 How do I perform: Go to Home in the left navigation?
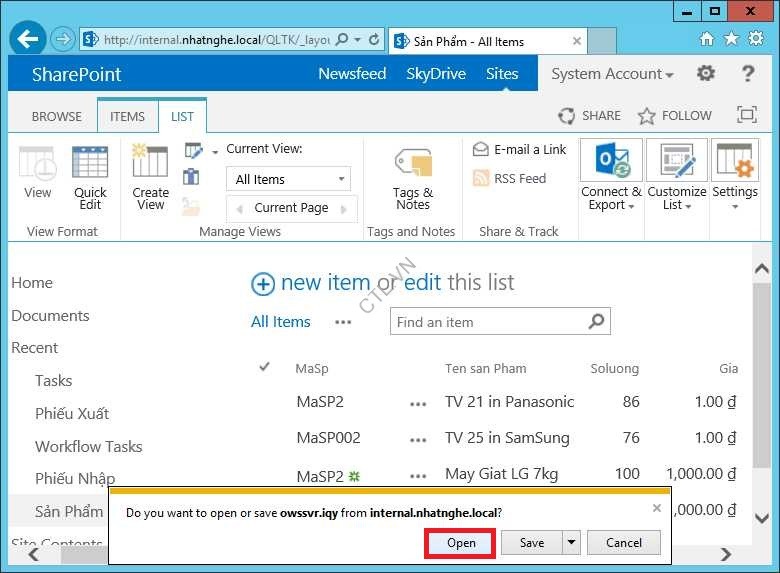32,283
